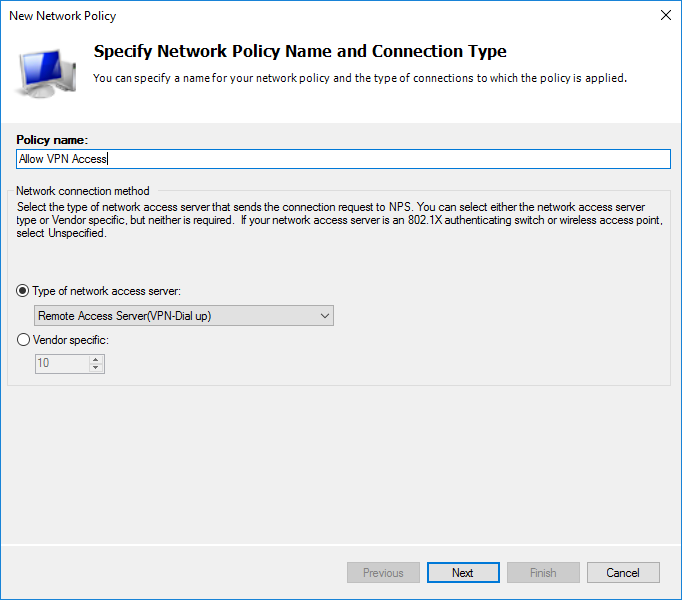This screenshot has width=682, height=600.
Task: Click the greyed-out Finish button
Action: (x=543, y=573)
